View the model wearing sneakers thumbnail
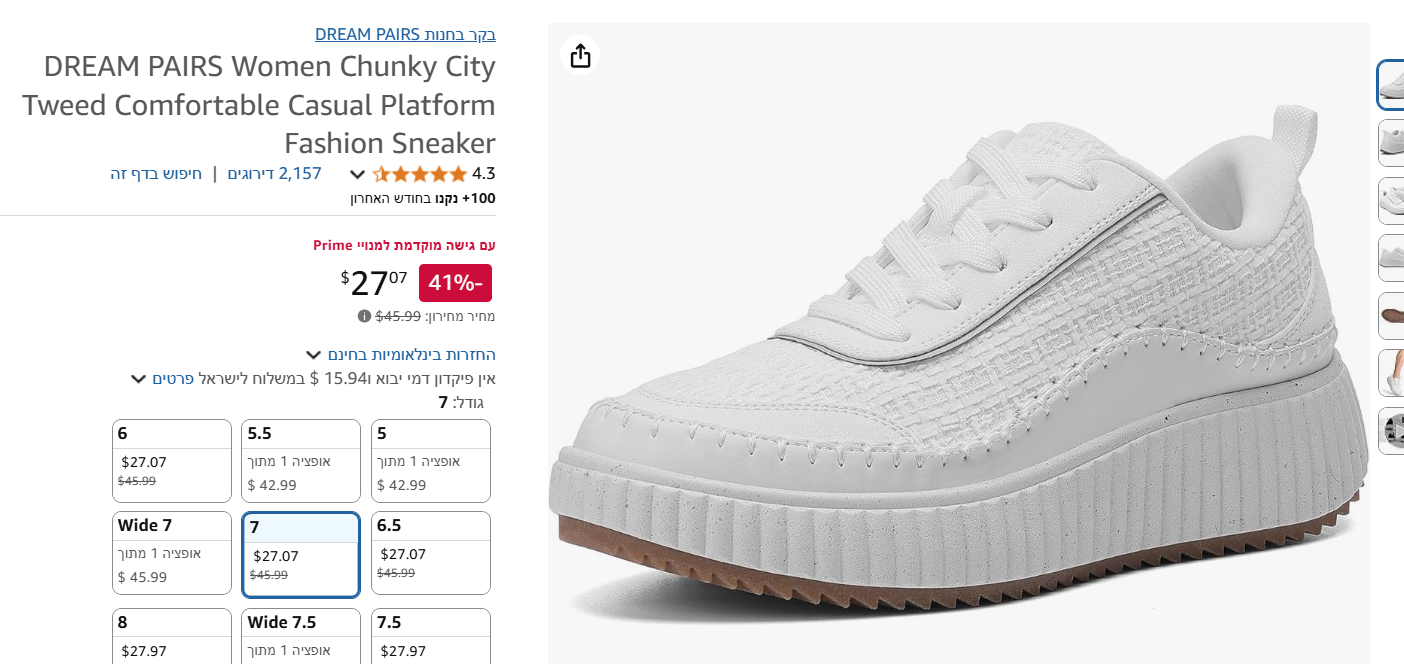Screen dimensions: 1404x664 click(x=1391, y=373)
